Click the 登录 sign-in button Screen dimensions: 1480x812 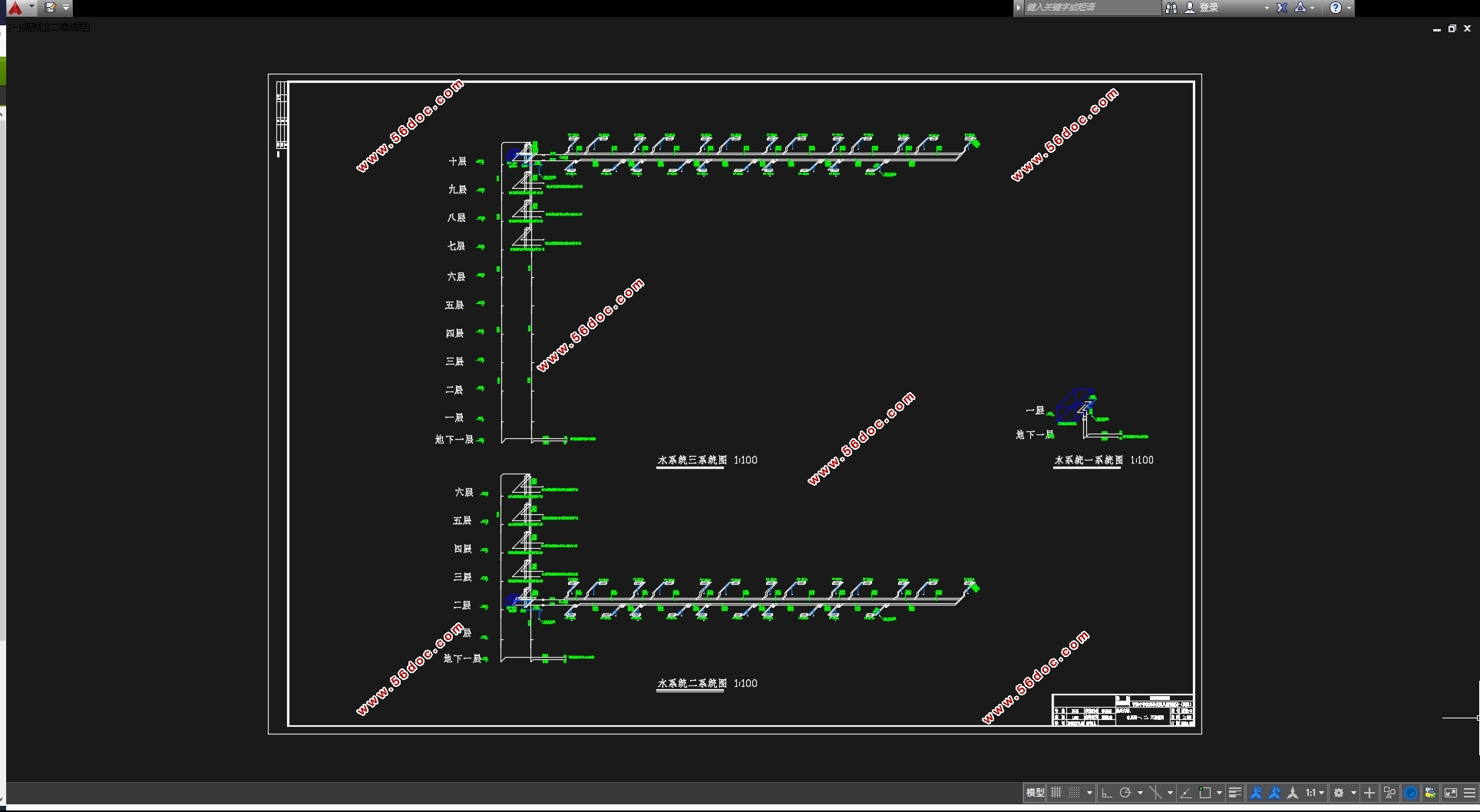pyautogui.click(x=1209, y=8)
